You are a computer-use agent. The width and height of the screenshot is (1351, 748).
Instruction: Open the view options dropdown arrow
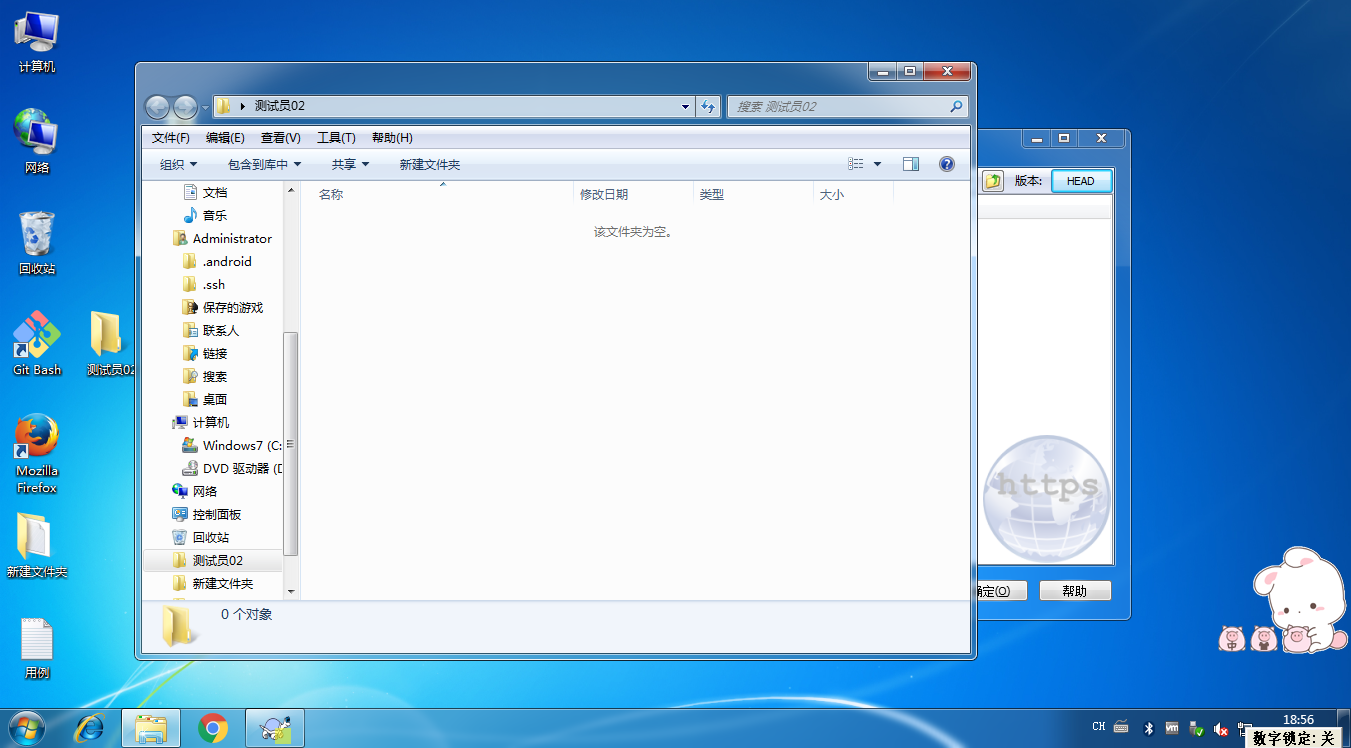tap(878, 164)
